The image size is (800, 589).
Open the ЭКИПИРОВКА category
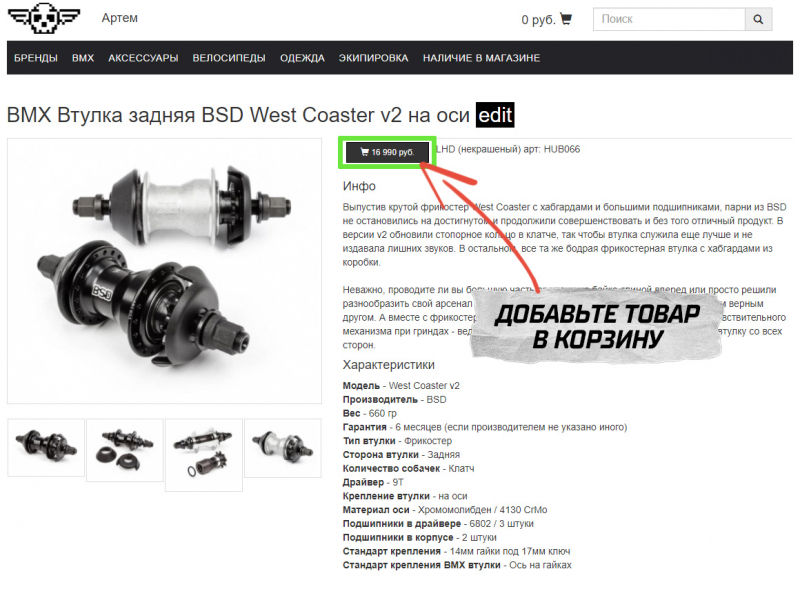point(373,58)
